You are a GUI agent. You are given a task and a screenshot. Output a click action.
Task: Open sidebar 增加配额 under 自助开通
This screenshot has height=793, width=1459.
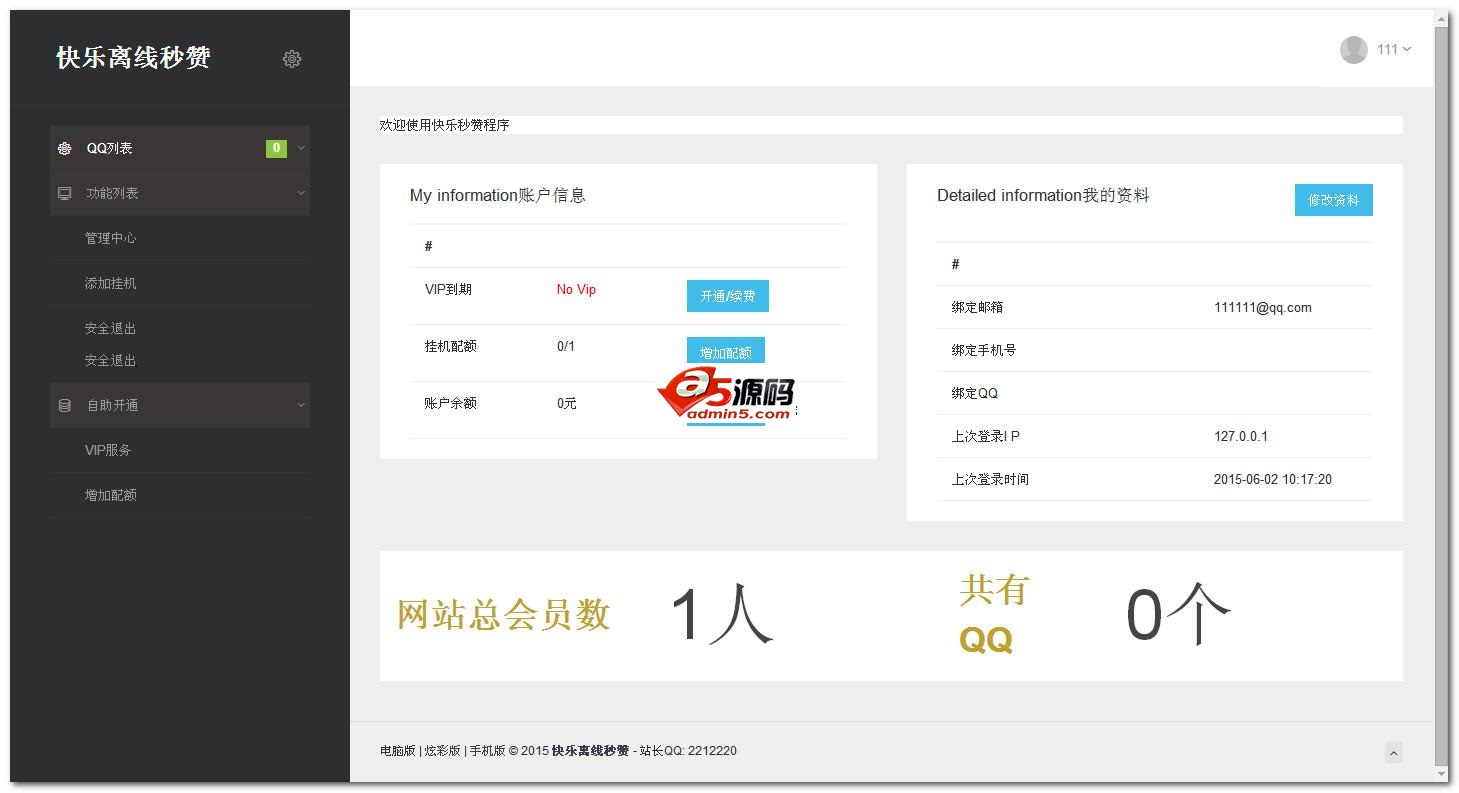pos(110,495)
